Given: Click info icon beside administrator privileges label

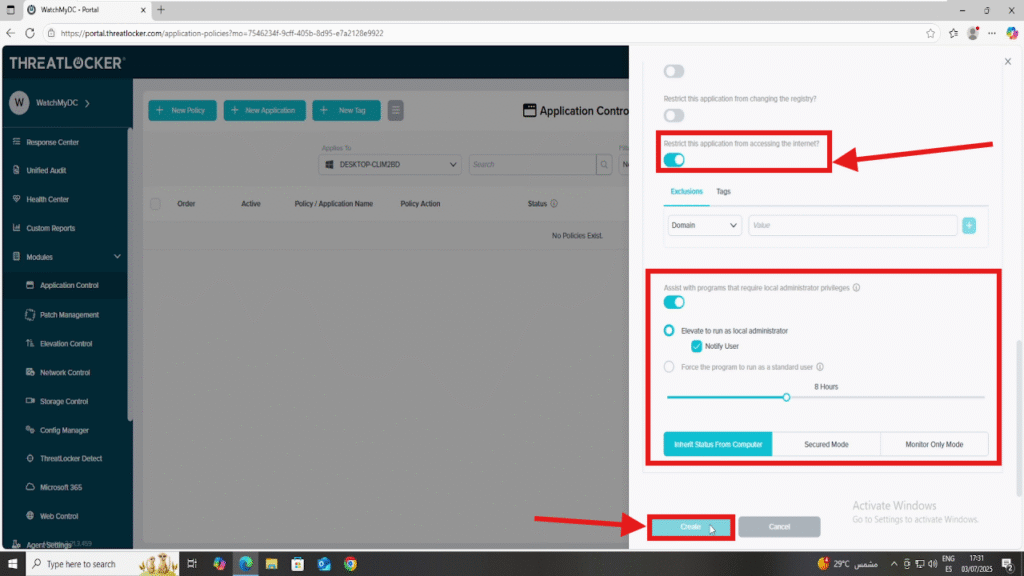Looking at the screenshot, I should pos(856,287).
